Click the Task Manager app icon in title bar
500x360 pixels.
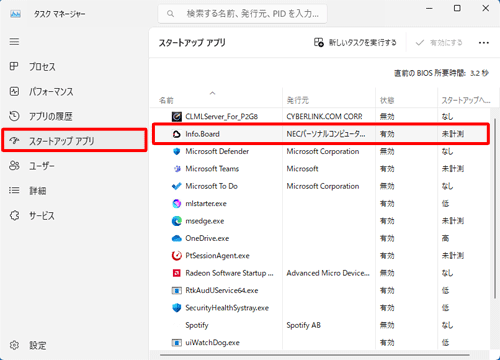pos(15,14)
